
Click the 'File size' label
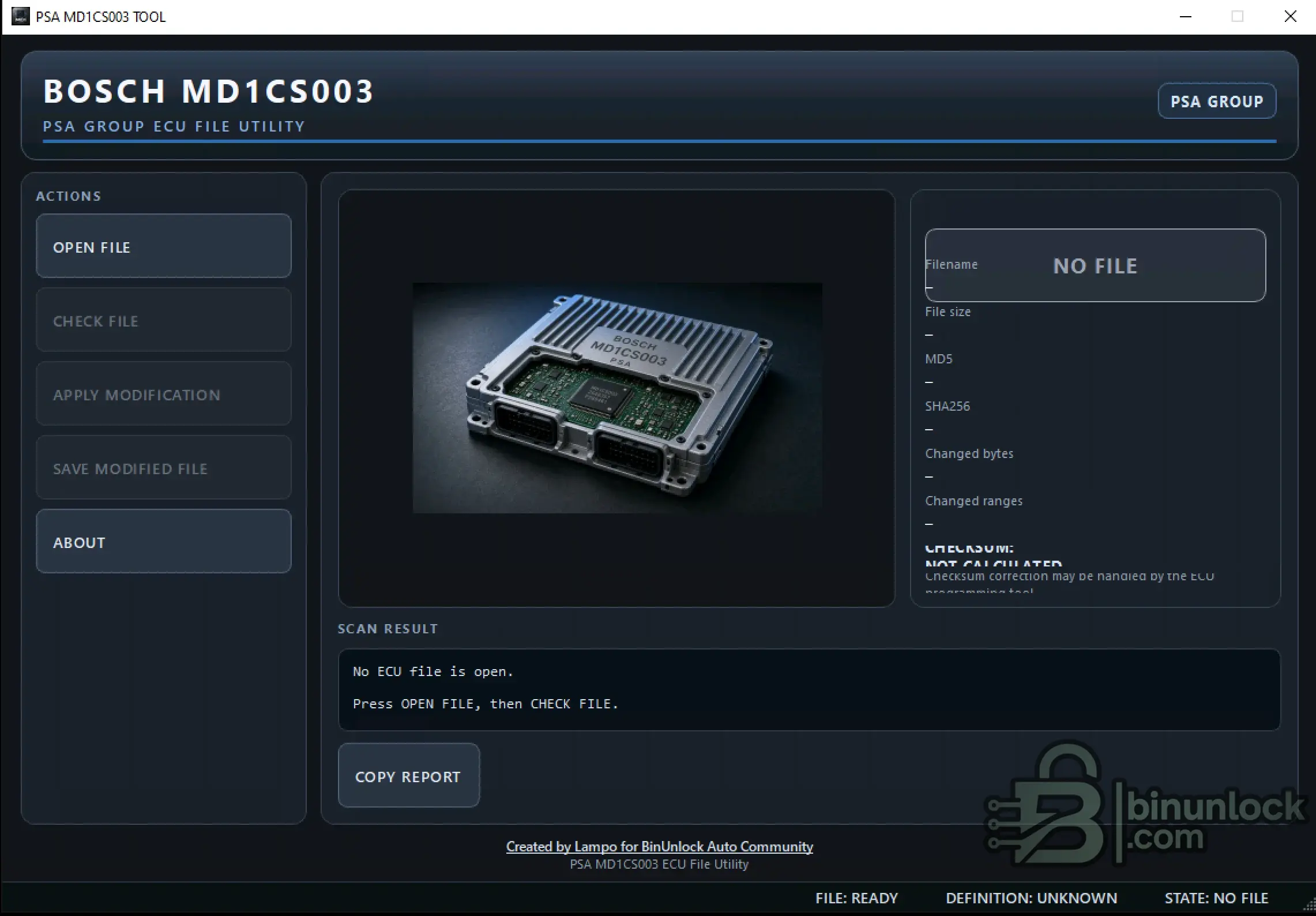(x=948, y=312)
